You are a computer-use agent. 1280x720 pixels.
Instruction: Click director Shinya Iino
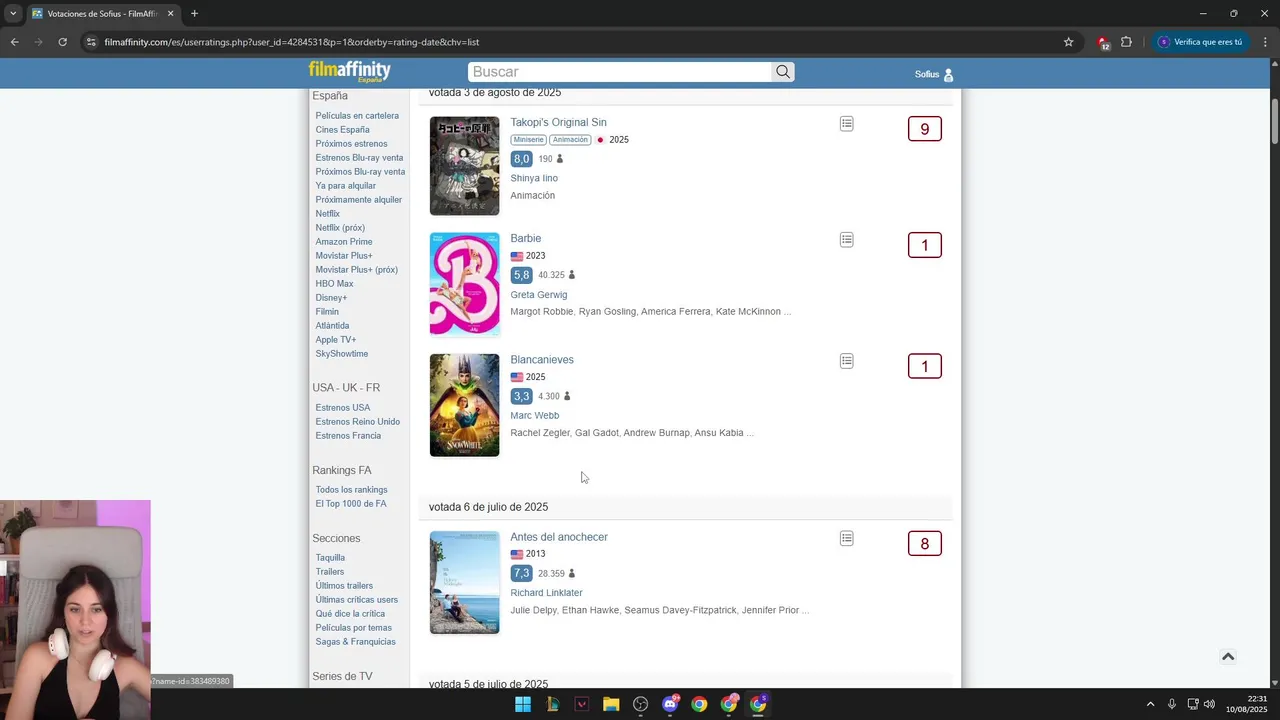tap(534, 178)
